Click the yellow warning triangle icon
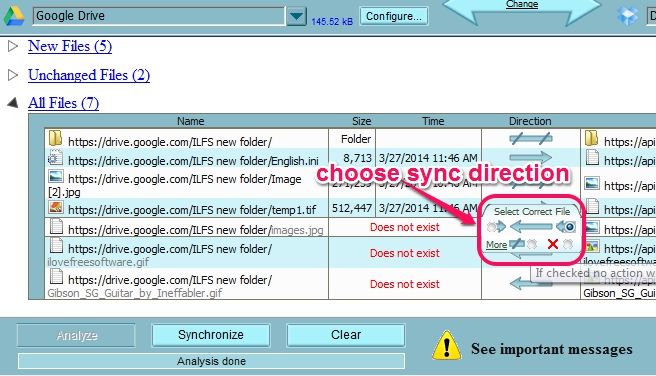The height and width of the screenshot is (376, 656). tap(447, 345)
